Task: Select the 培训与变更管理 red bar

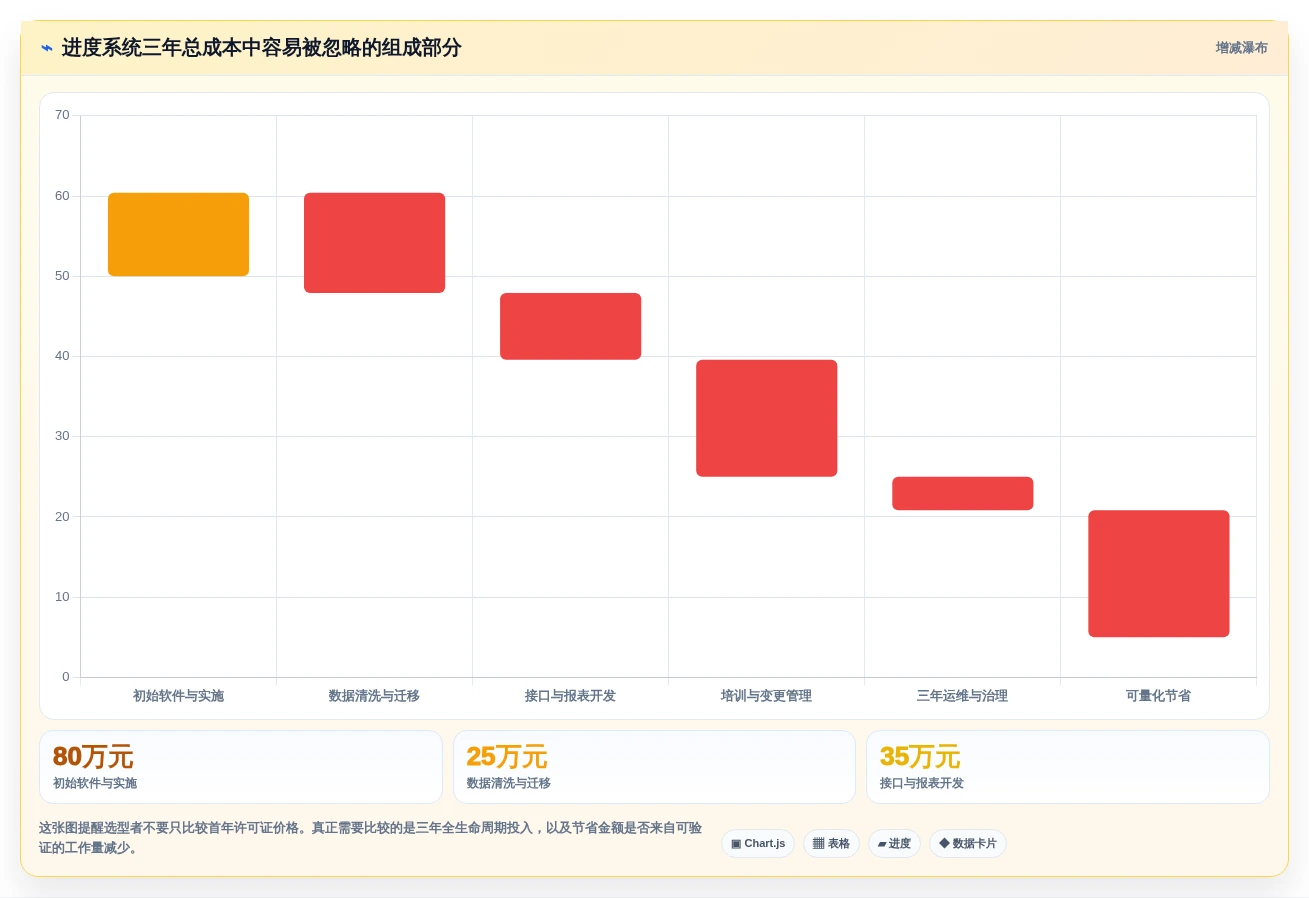Action: coord(766,418)
